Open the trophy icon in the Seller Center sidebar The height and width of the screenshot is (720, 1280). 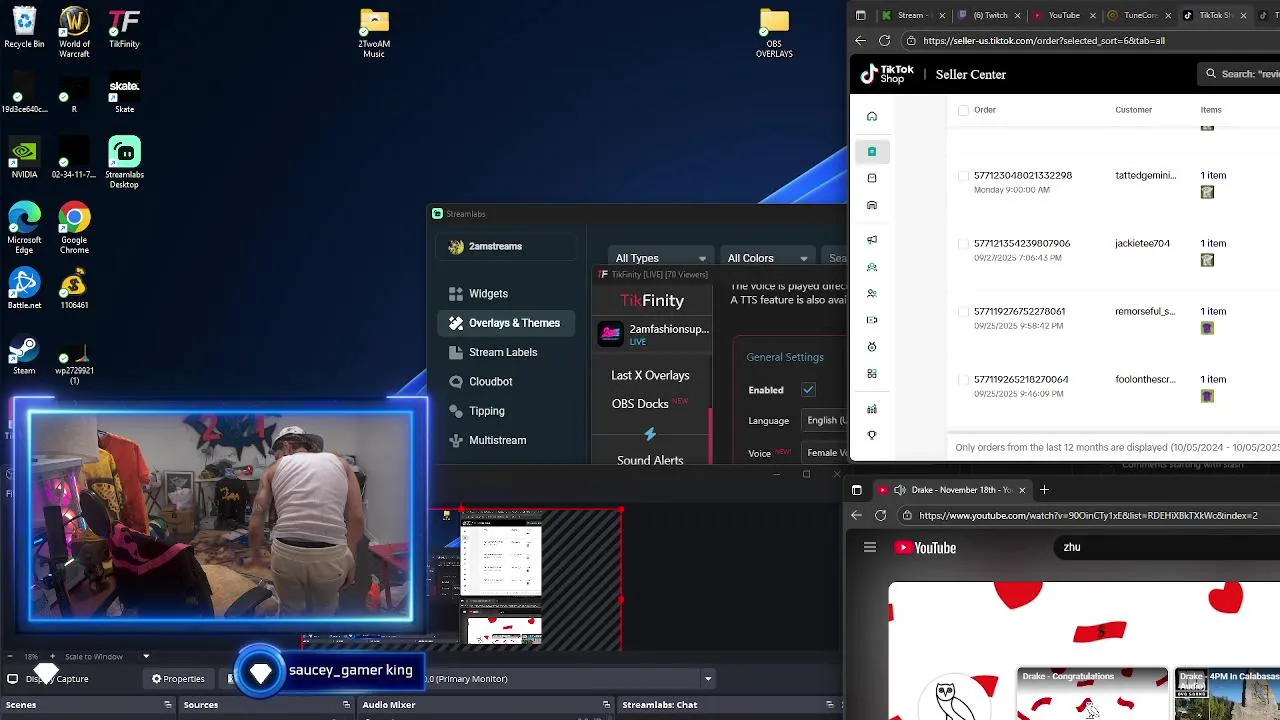point(872,435)
